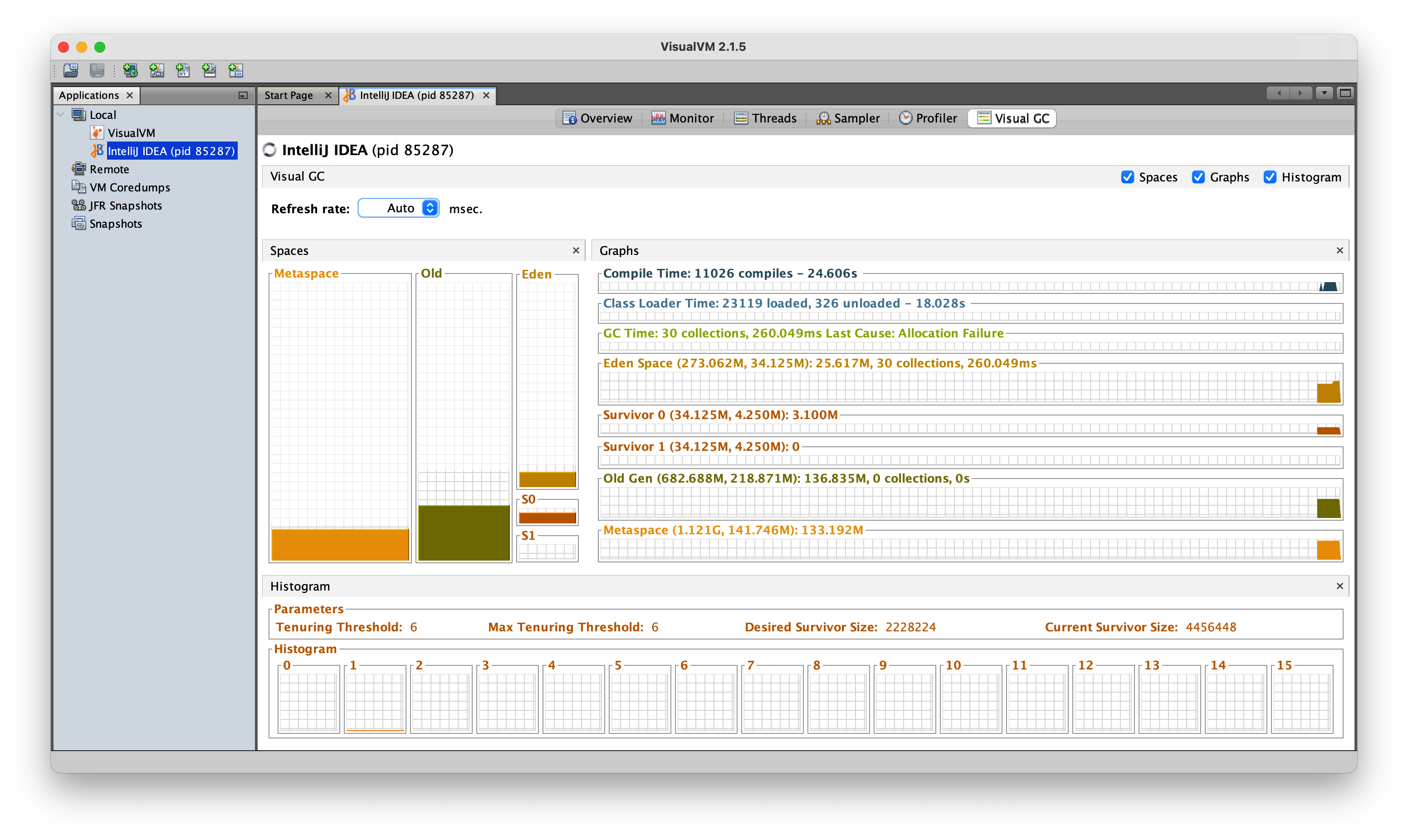The height and width of the screenshot is (840, 1408).
Task: Switch to the Profiler tab
Action: pos(928,118)
